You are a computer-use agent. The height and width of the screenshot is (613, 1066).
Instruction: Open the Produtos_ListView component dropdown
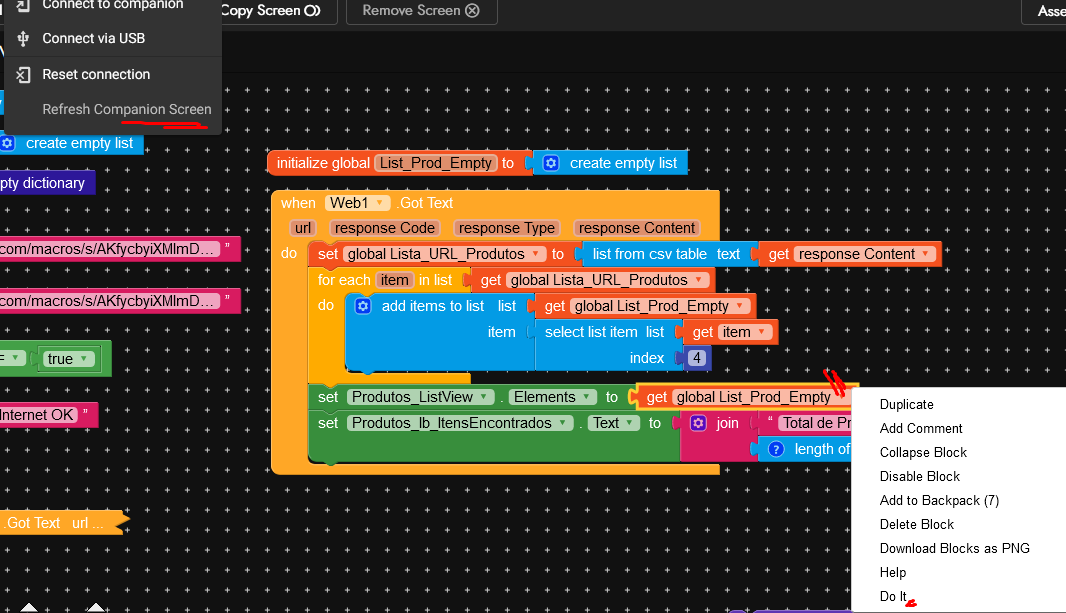[x=483, y=397]
